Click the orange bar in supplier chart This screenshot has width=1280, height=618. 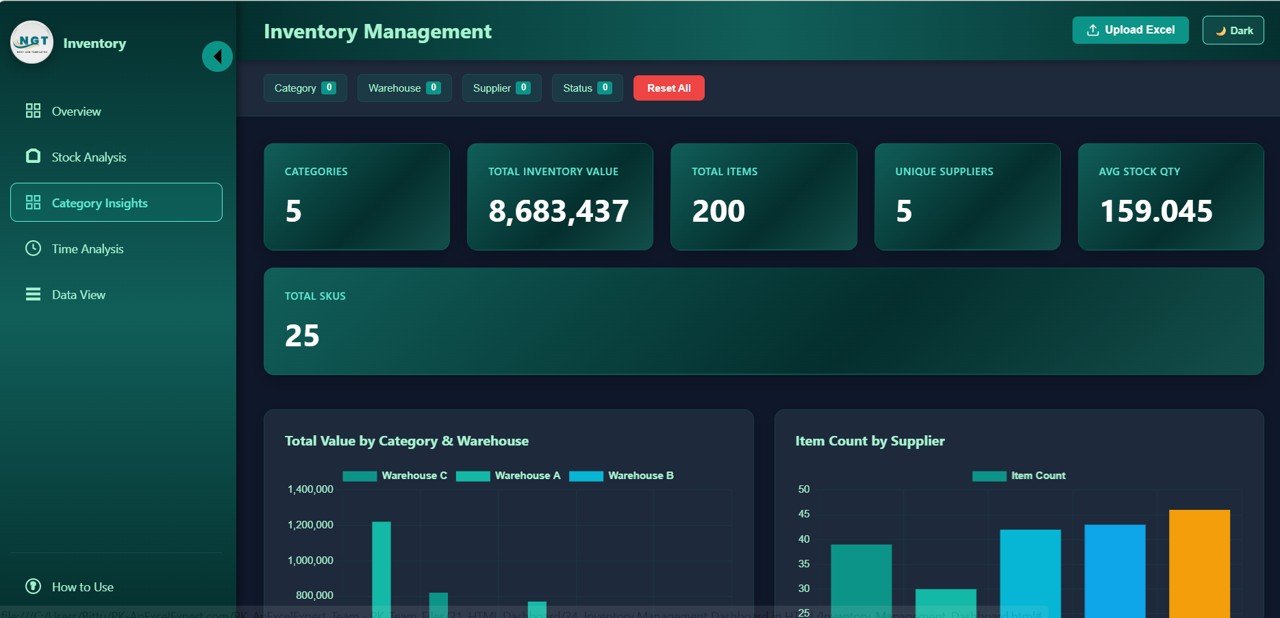click(x=1199, y=560)
